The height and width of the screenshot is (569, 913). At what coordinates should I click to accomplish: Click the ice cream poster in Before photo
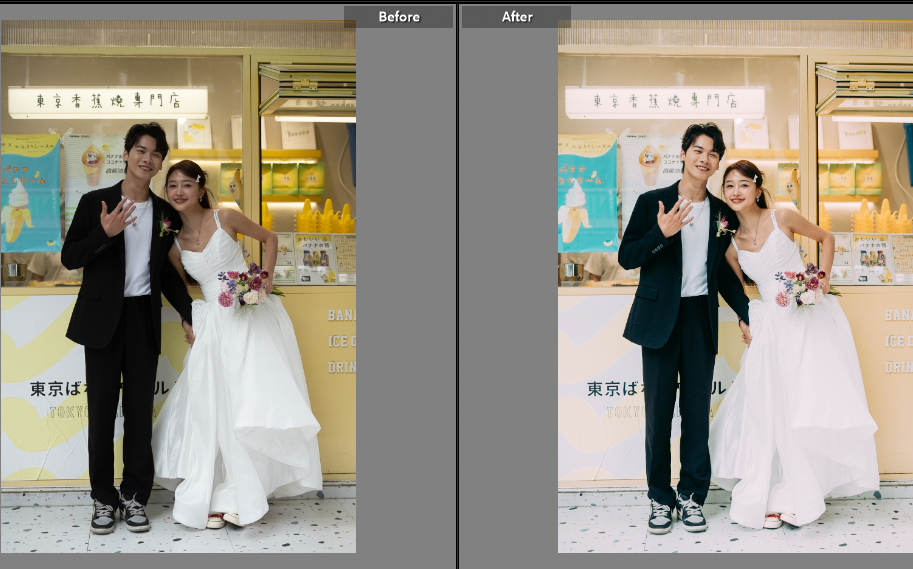[x=30, y=193]
